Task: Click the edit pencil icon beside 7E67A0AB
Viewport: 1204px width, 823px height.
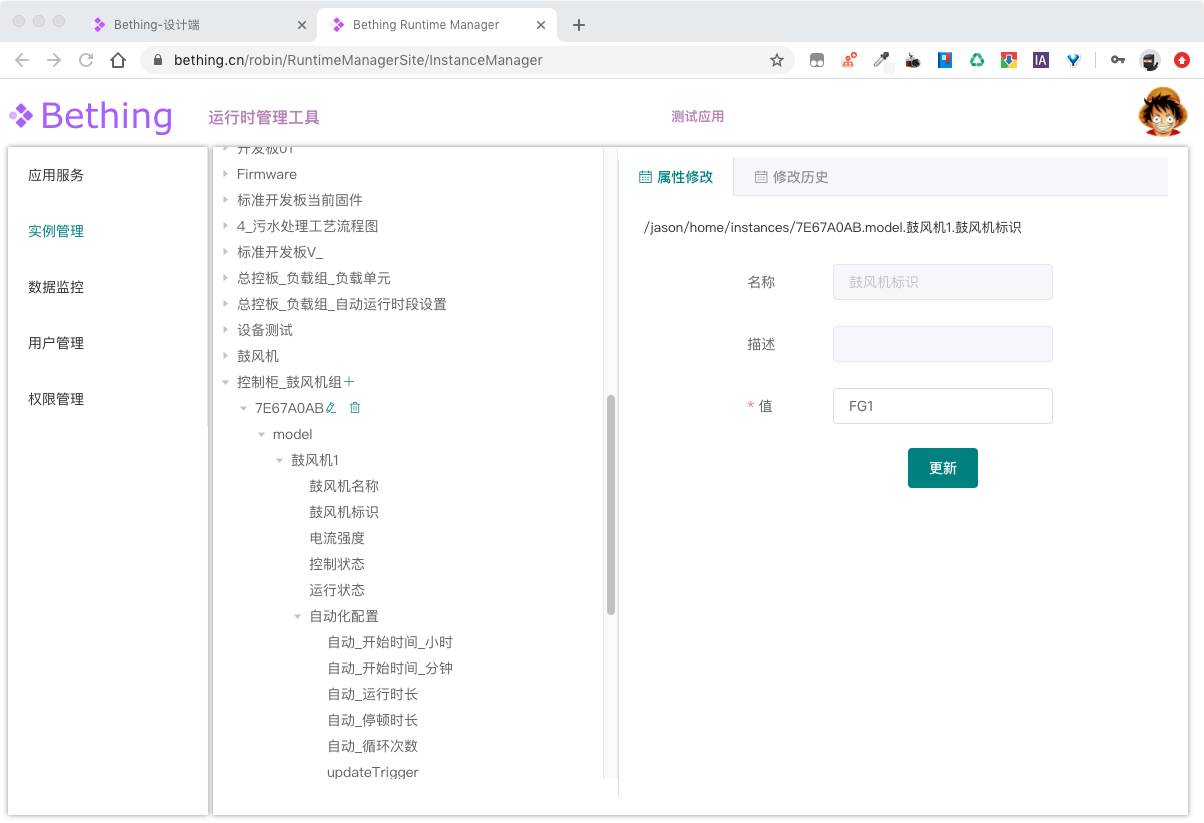Action: [x=332, y=408]
